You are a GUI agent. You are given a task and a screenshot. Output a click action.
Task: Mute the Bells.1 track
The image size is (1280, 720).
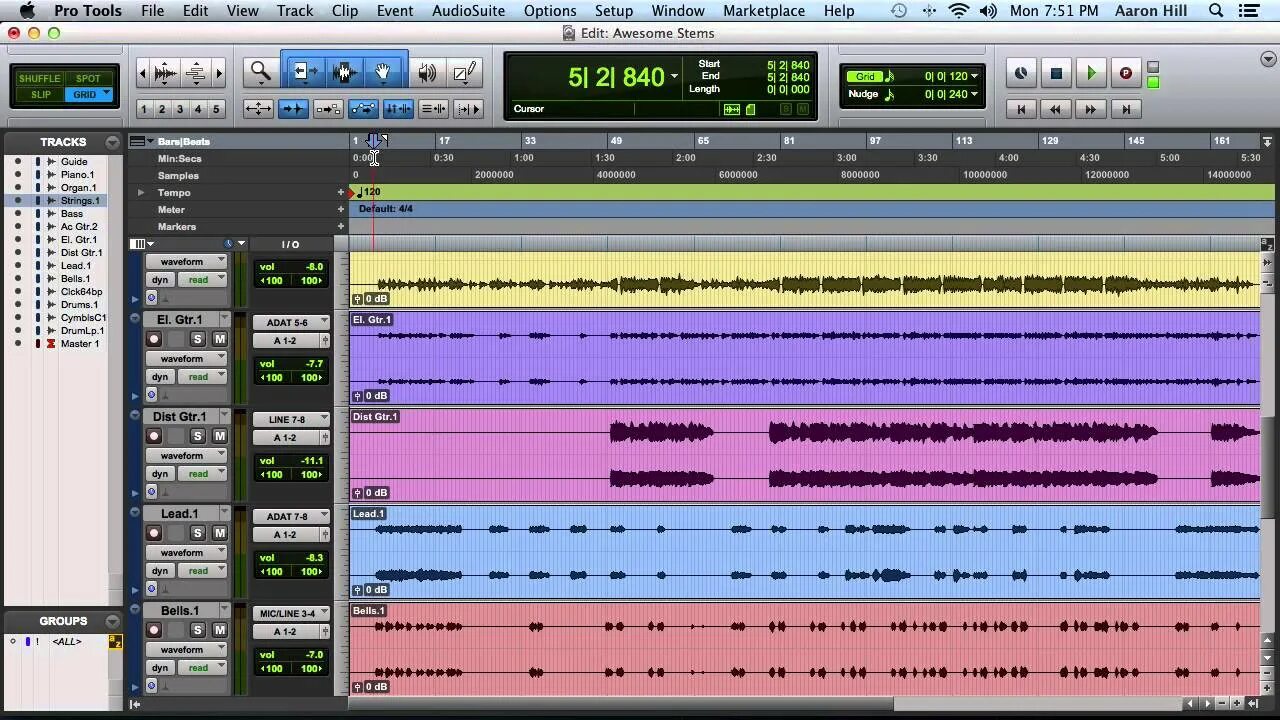[219, 630]
